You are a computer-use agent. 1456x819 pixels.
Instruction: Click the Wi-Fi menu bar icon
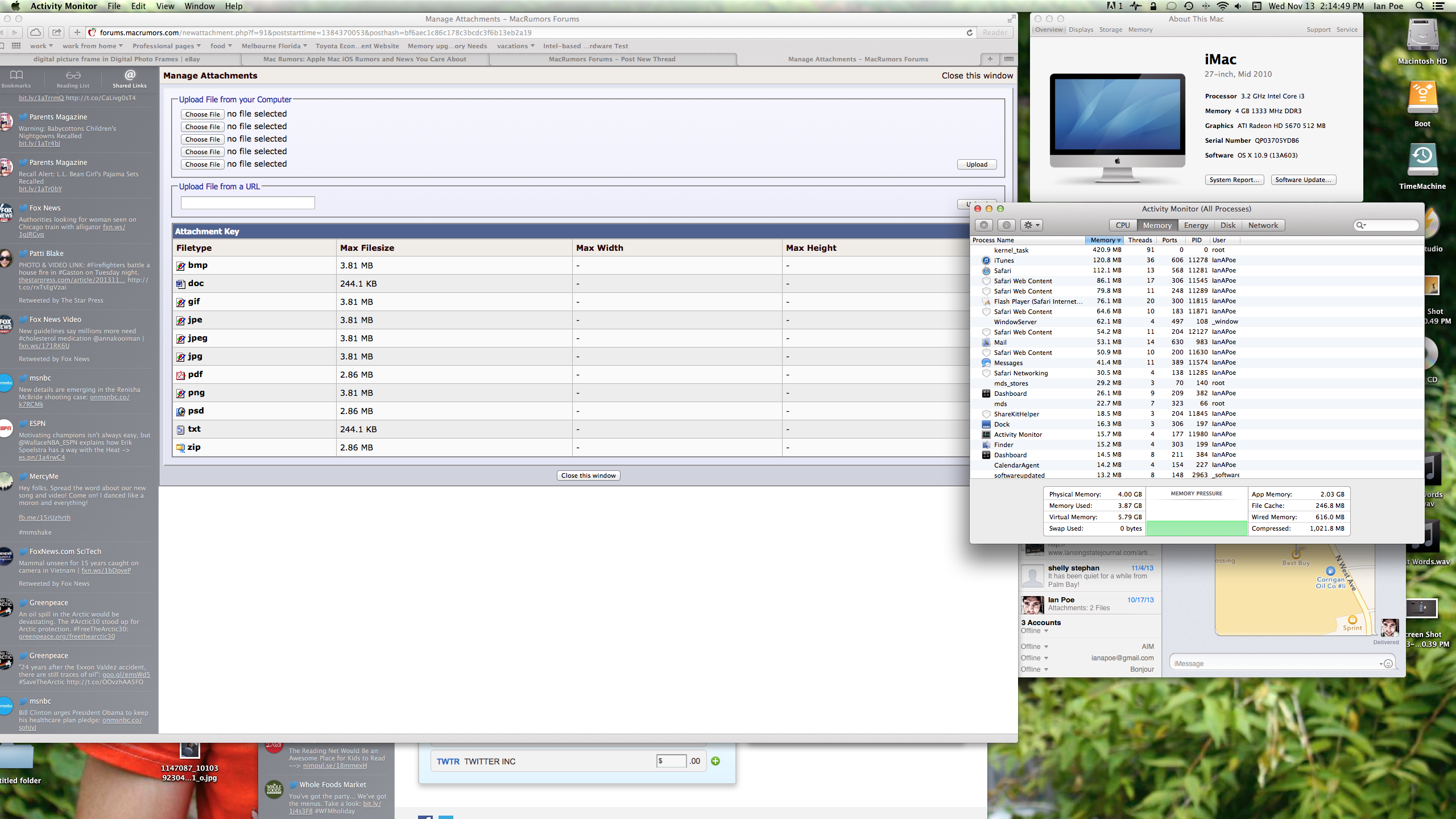[1222, 6]
